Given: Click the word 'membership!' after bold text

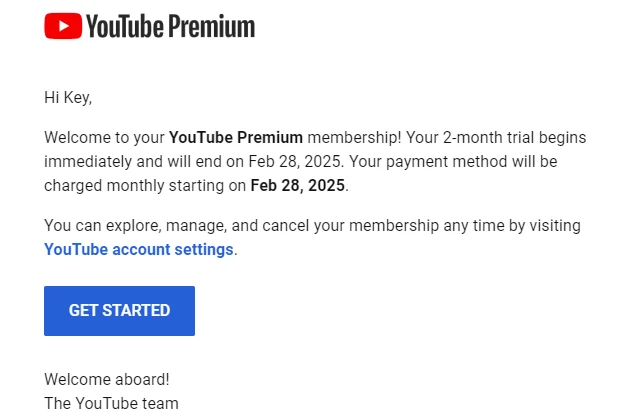Looking at the screenshot, I should 354,138.
